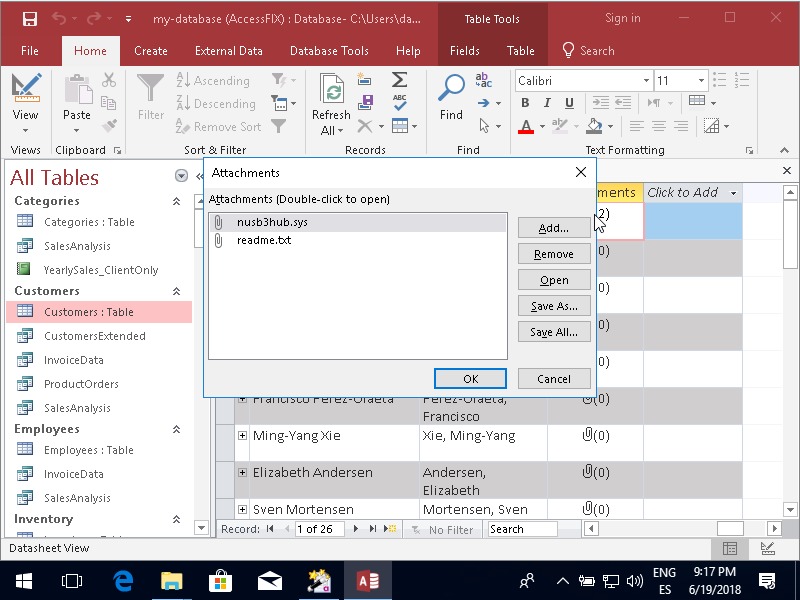Toggle Italic text formatting

click(547, 103)
